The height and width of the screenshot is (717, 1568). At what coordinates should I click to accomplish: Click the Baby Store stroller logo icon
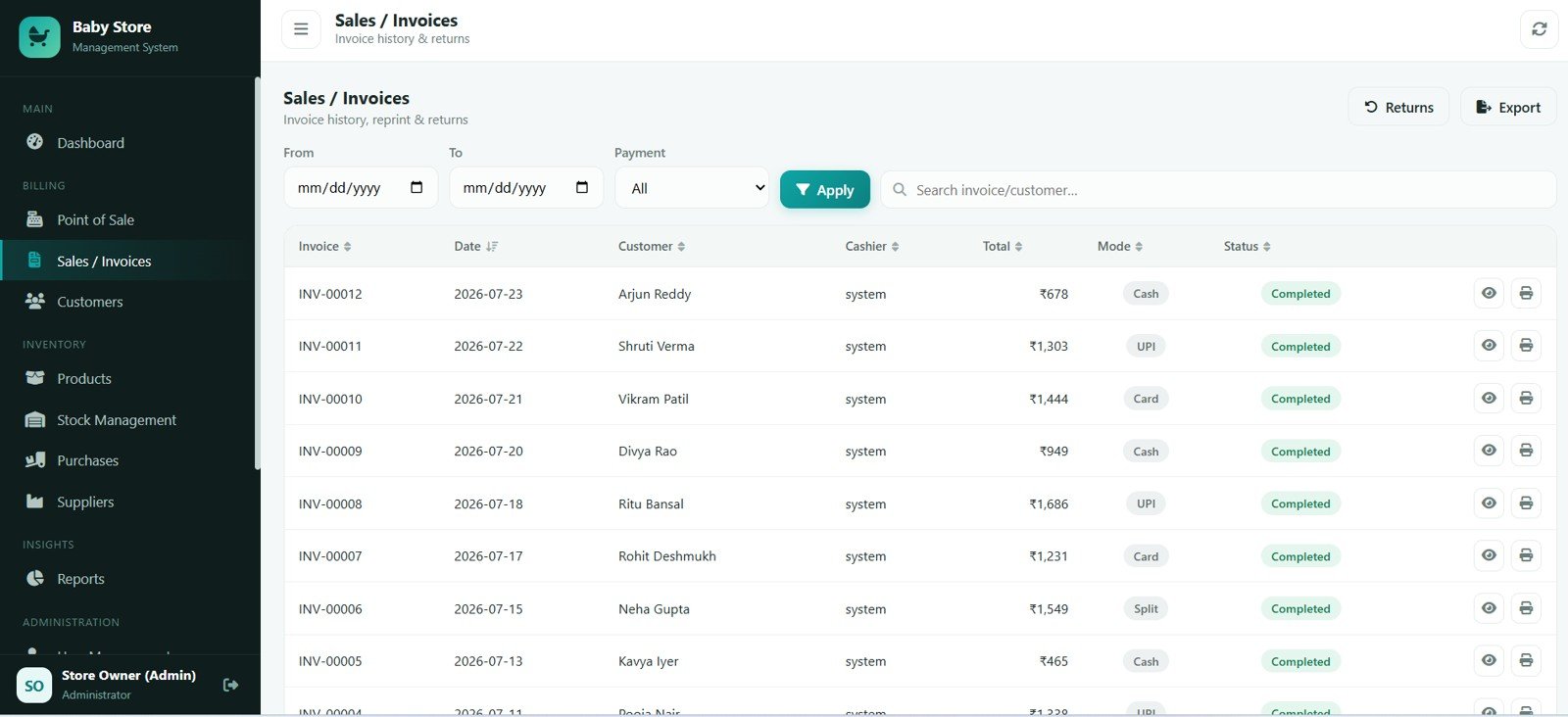tap(39, 37)
